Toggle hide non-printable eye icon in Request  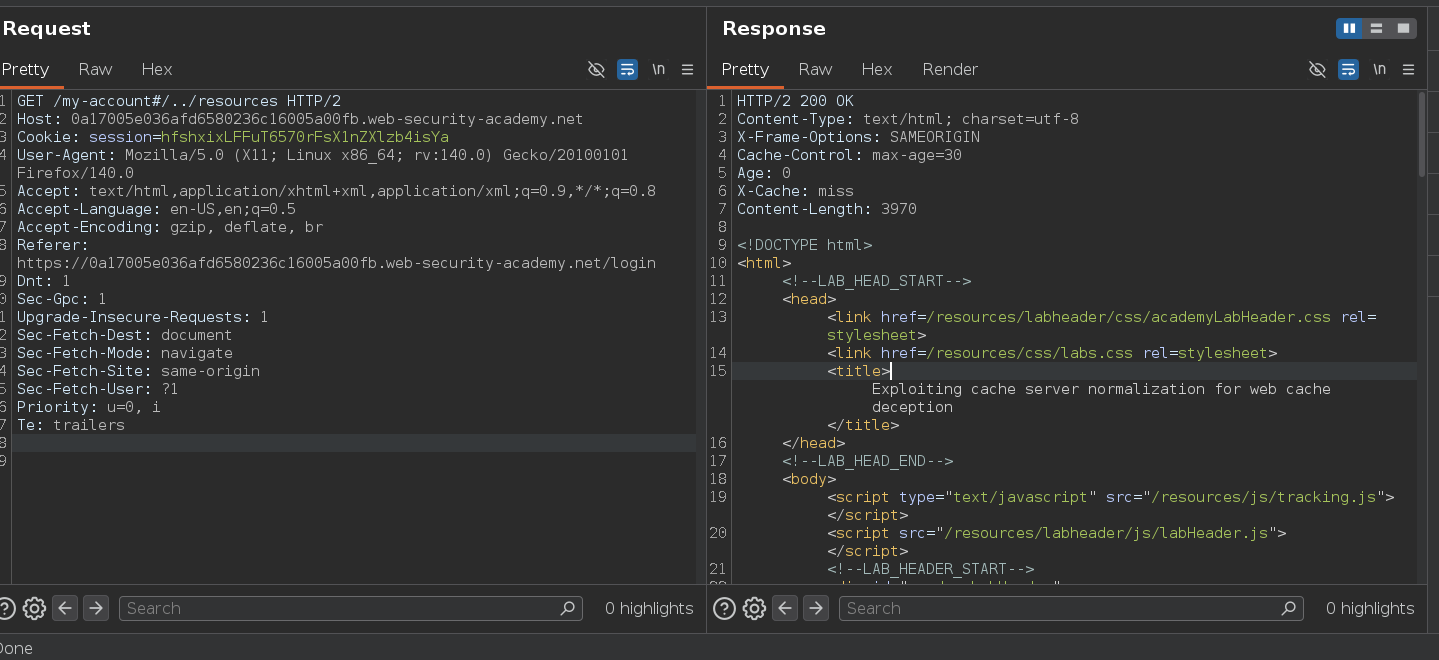click(597, 70)
